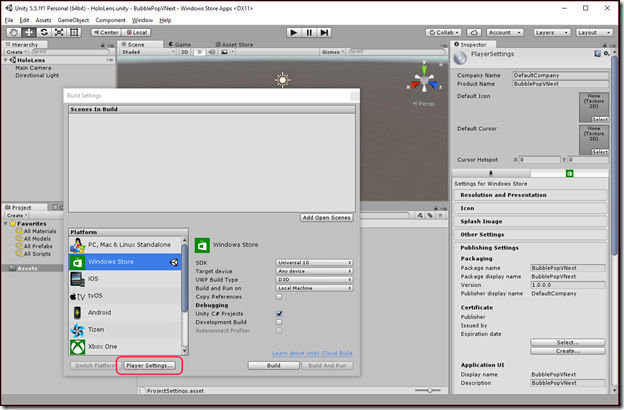Click the Player Settings button
This screenshot has height=410, width=624.
coord(149,365)
